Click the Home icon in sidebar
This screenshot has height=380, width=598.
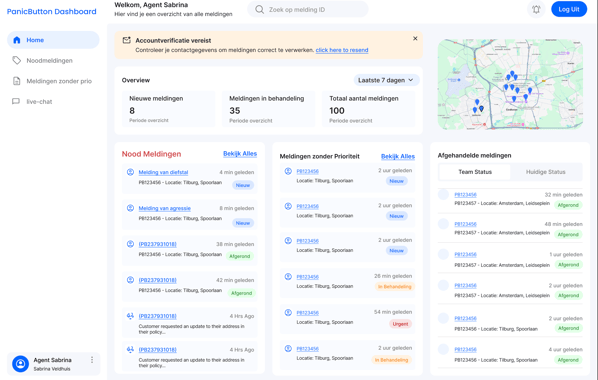click(16, 40)
